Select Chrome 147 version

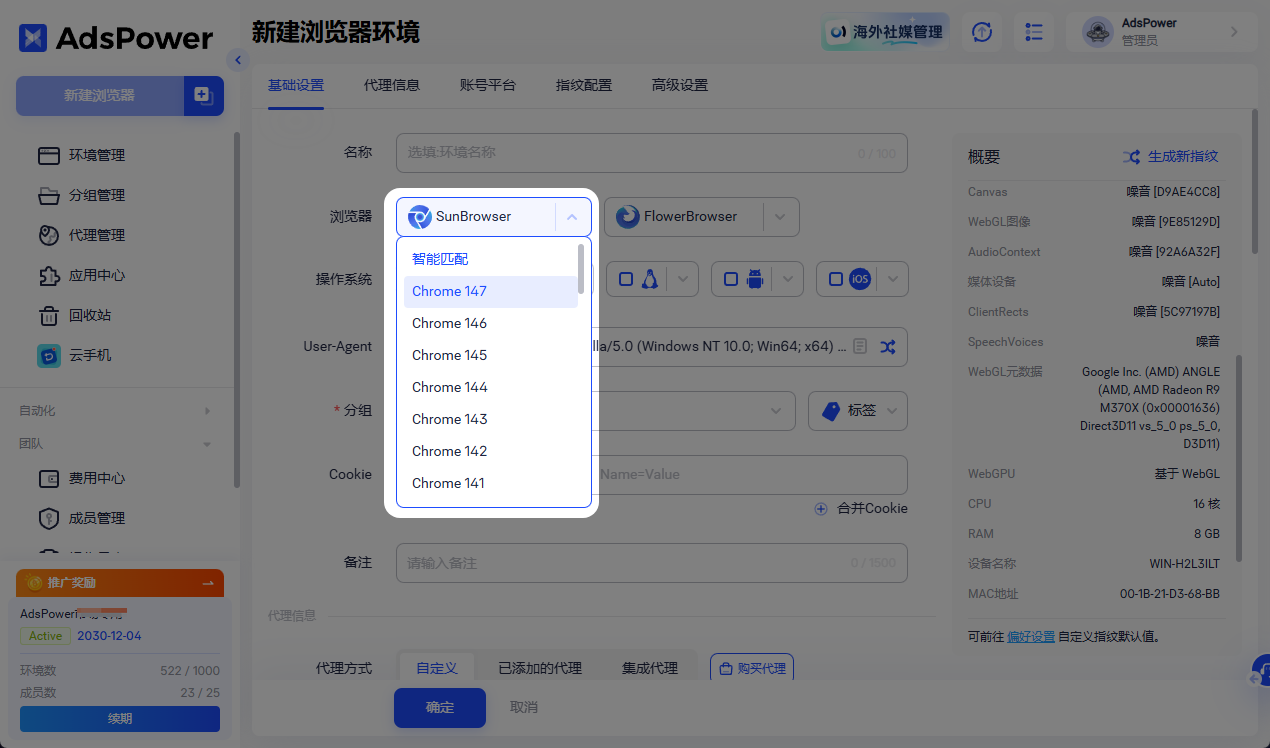(x=490, y=291)
